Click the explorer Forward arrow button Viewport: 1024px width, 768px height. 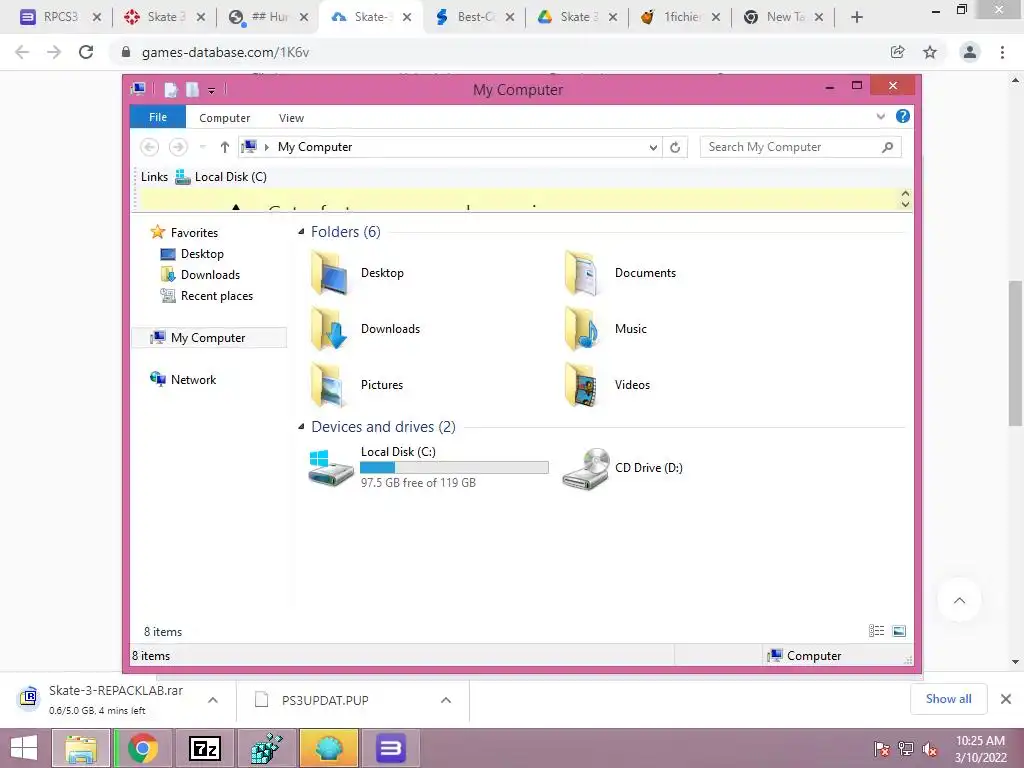point(178,147)
